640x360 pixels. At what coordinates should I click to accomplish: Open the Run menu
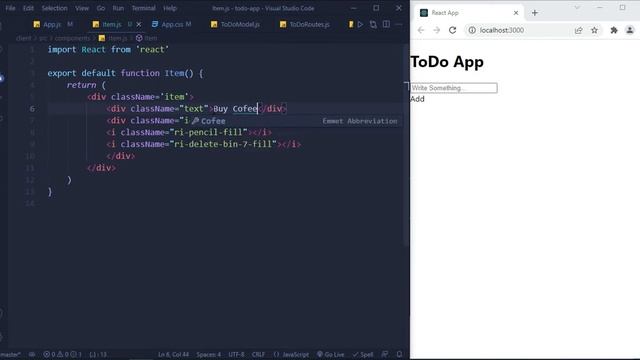[x=118, y=8]
